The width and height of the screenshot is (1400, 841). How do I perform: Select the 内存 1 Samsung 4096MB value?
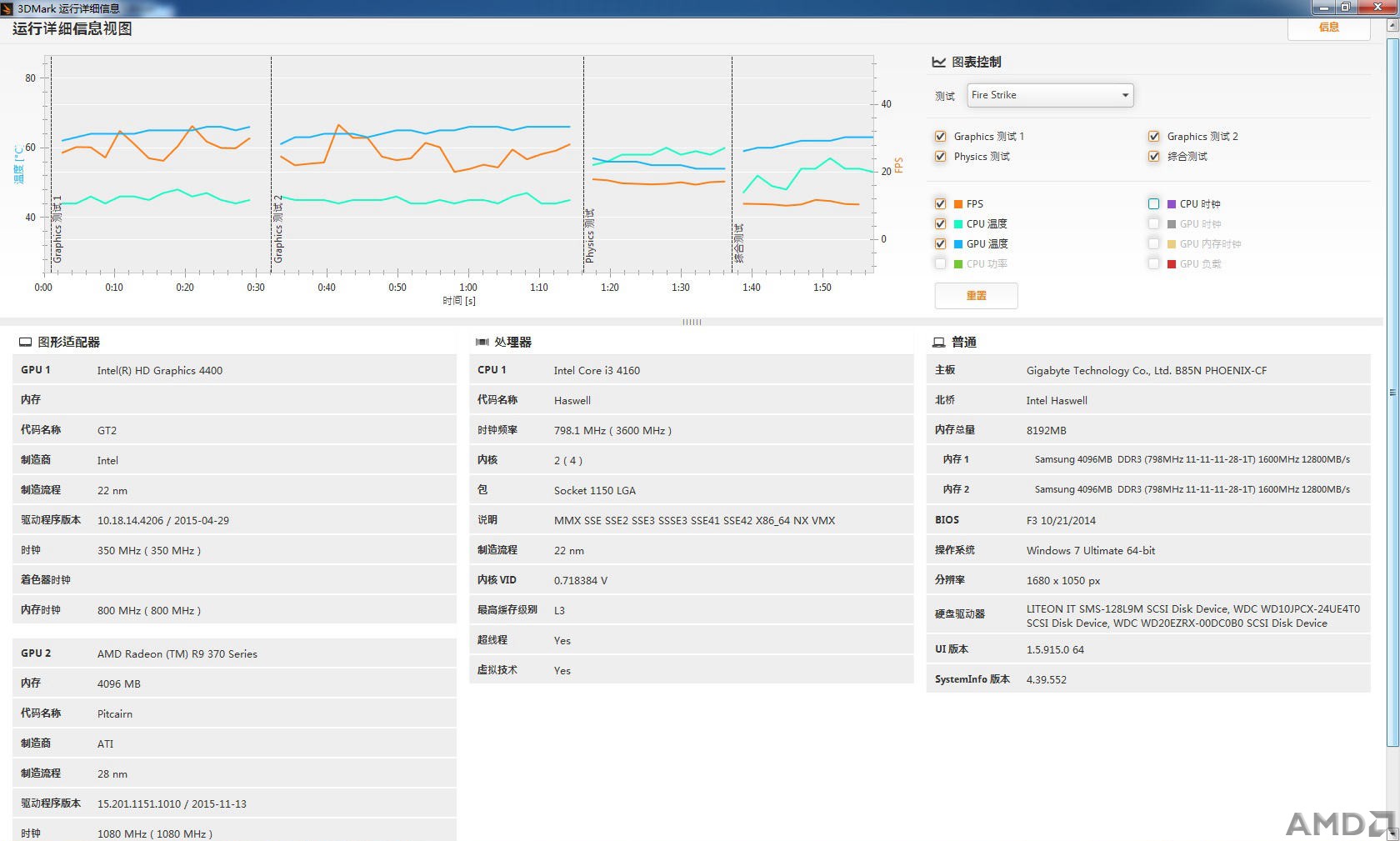[1192, 459]
